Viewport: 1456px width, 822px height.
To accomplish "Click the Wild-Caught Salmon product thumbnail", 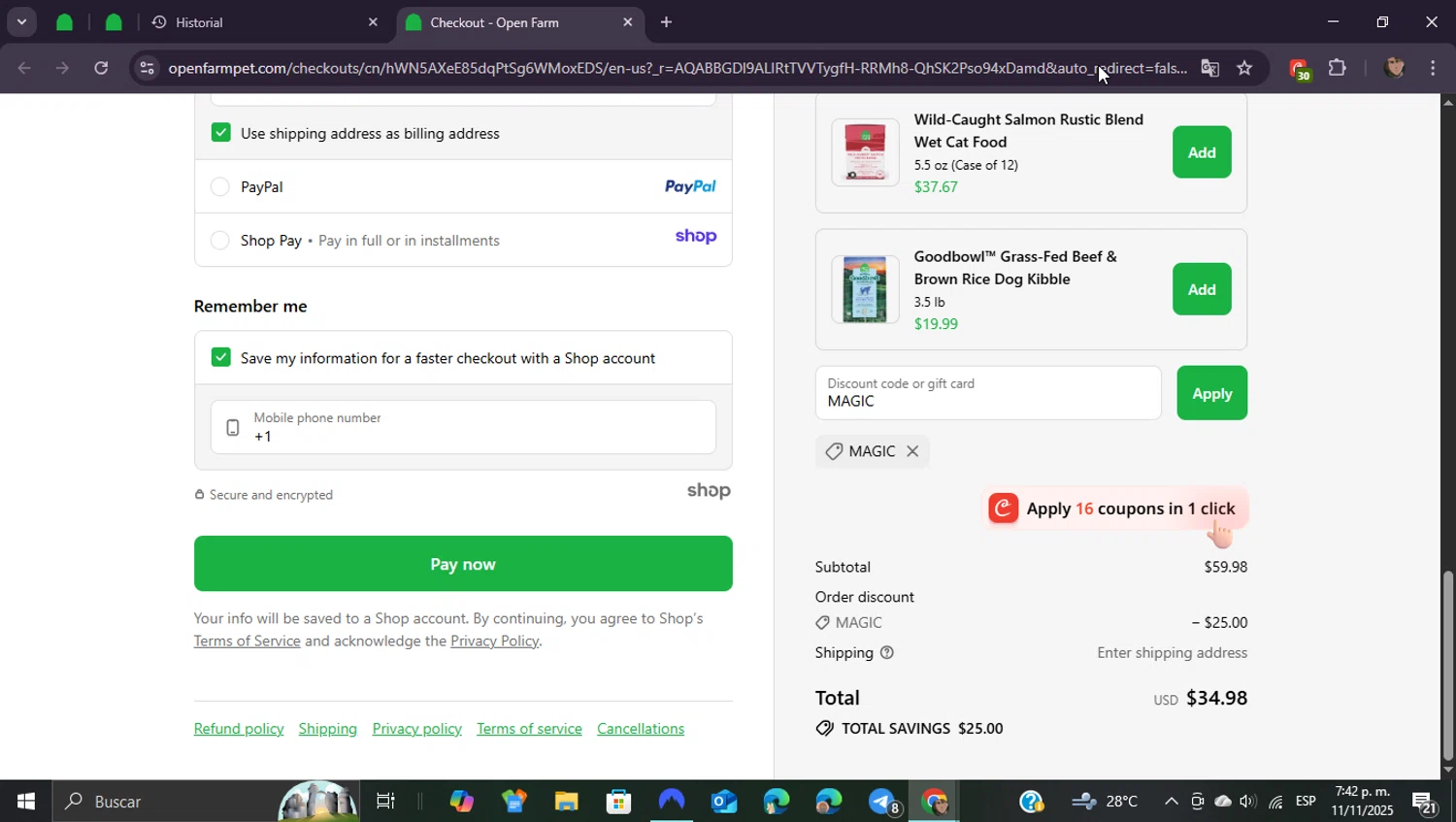I will [865, 152].
